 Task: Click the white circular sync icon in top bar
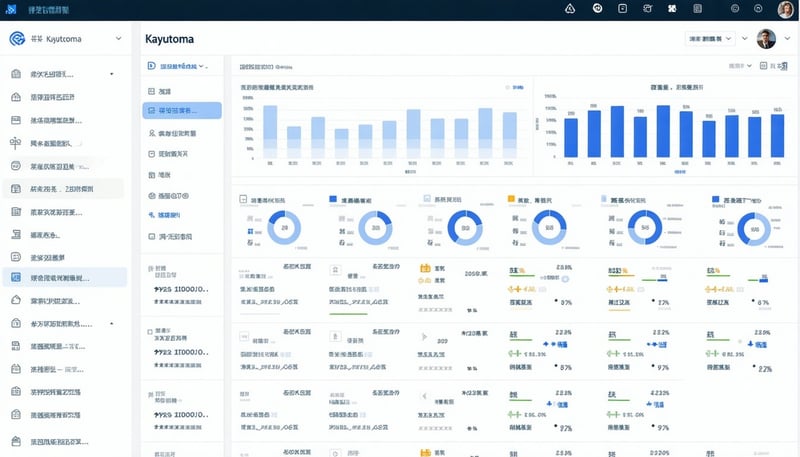pos(597,8)
